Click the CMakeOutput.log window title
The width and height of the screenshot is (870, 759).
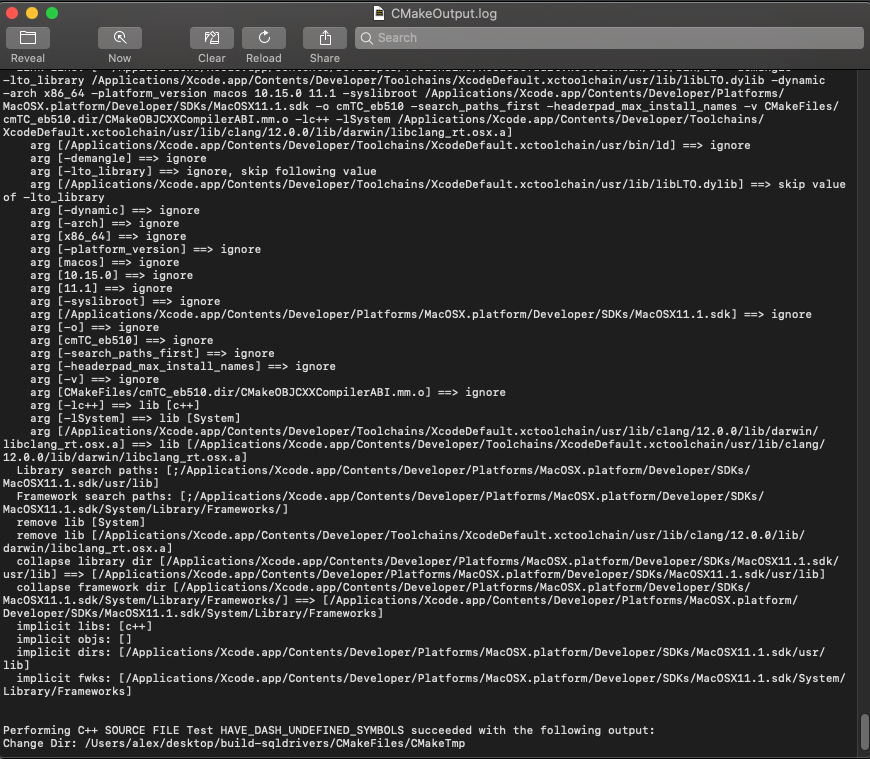pyautogui.click(x=445, y=13)
